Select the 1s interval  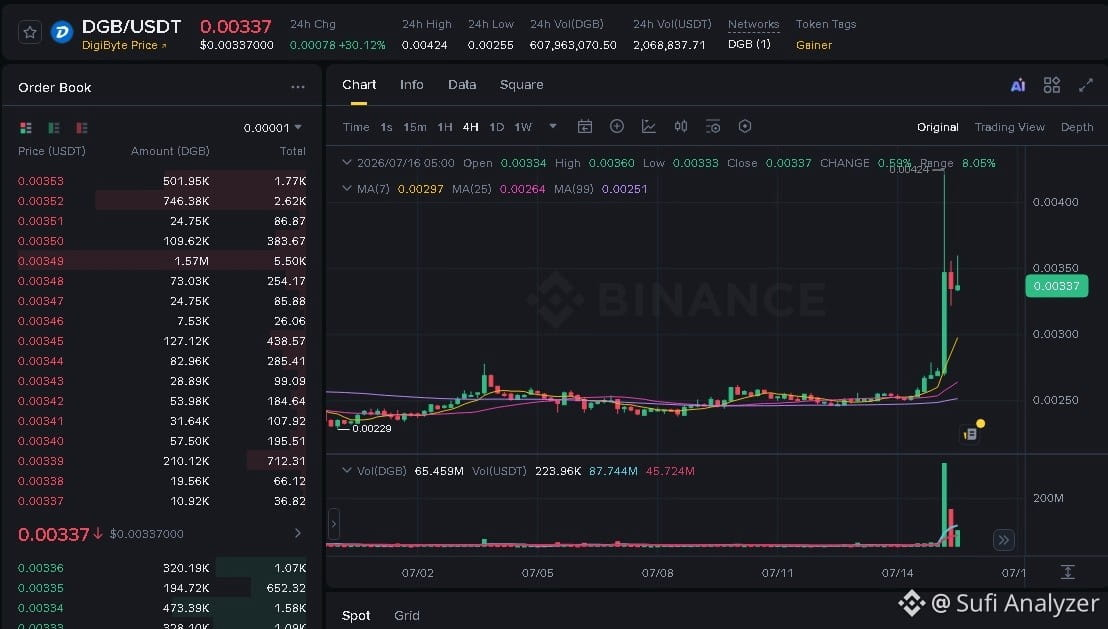click(386, 127)
